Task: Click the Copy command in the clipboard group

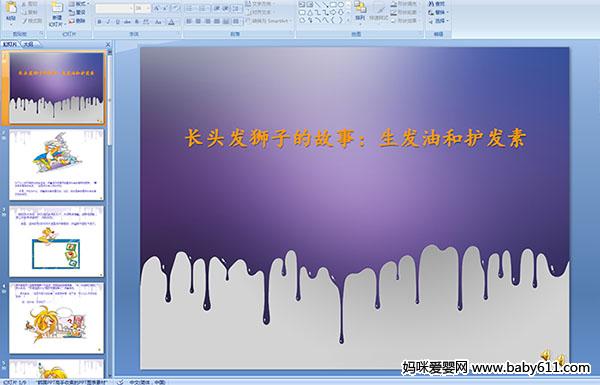Action: pyautogui.click(x=31, y=12)
